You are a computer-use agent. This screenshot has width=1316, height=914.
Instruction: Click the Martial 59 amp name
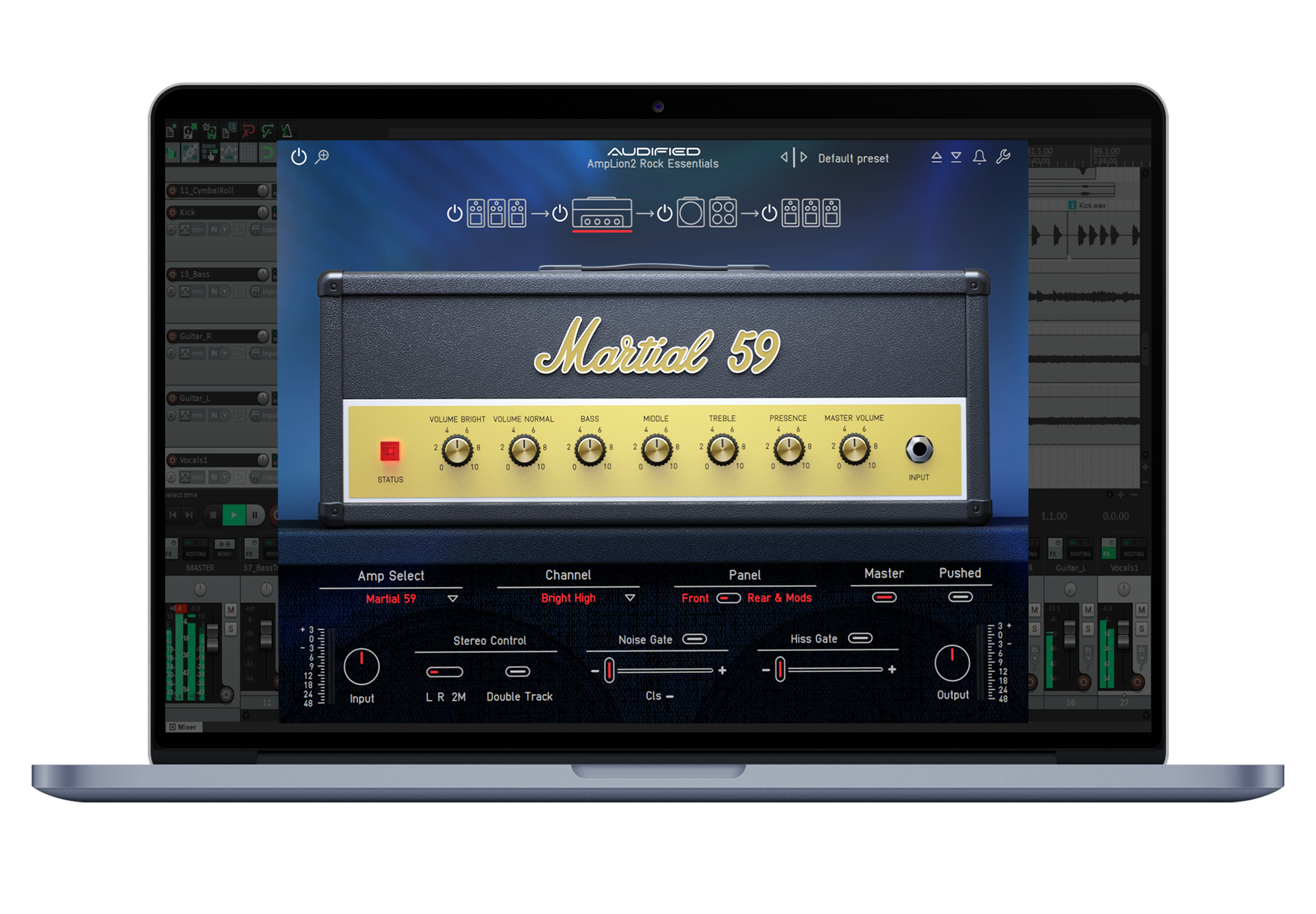391,599
